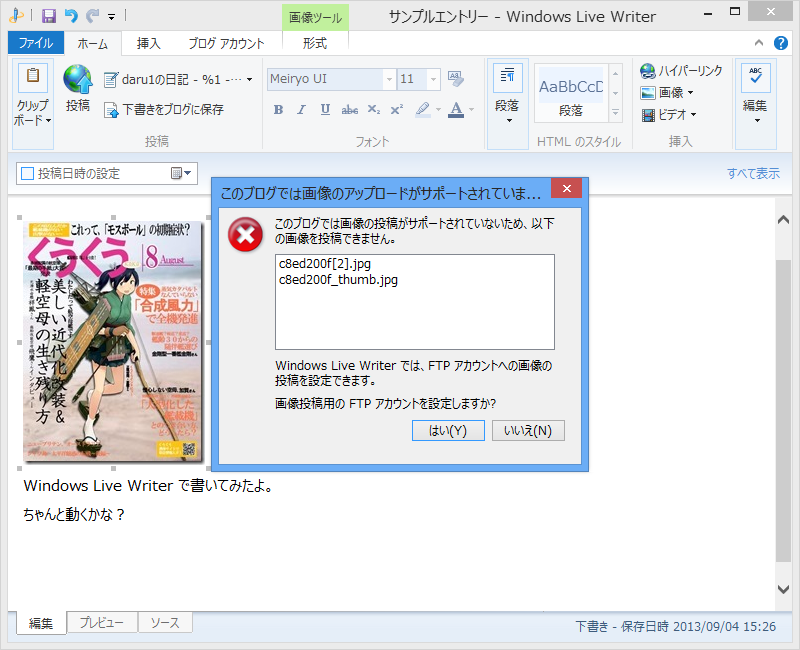Open help with the question mark icon
800x650 pixels.
(x=781, y=43)
